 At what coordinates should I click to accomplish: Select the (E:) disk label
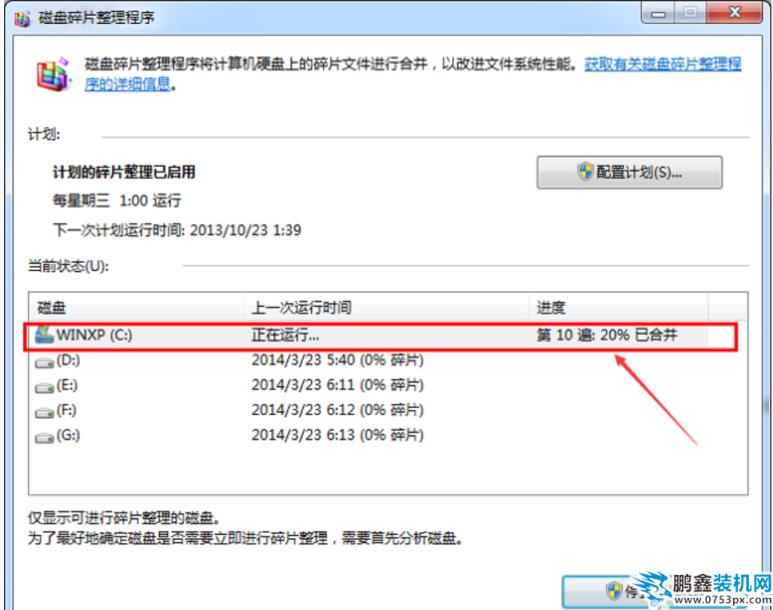click(x=67, y=385)
